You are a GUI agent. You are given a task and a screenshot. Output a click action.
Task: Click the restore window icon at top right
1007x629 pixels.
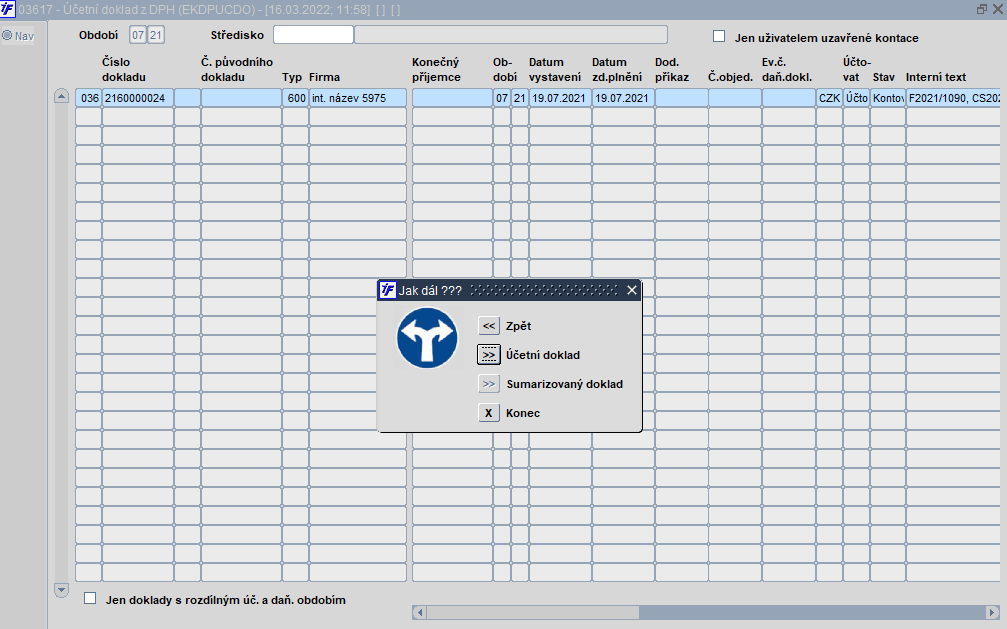[x=982, y=9]
